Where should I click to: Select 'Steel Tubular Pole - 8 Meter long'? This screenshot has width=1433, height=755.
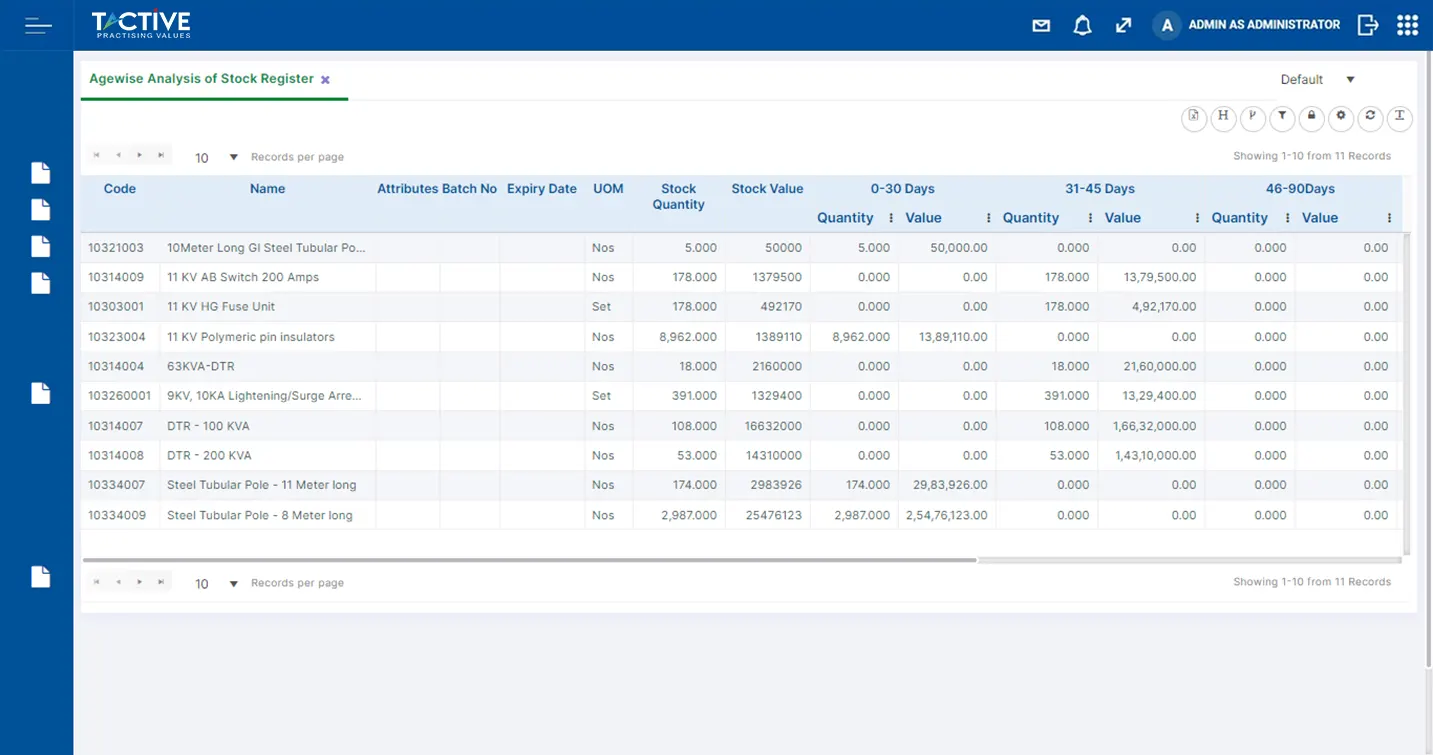pyautogui.click(x=742, y=515)
